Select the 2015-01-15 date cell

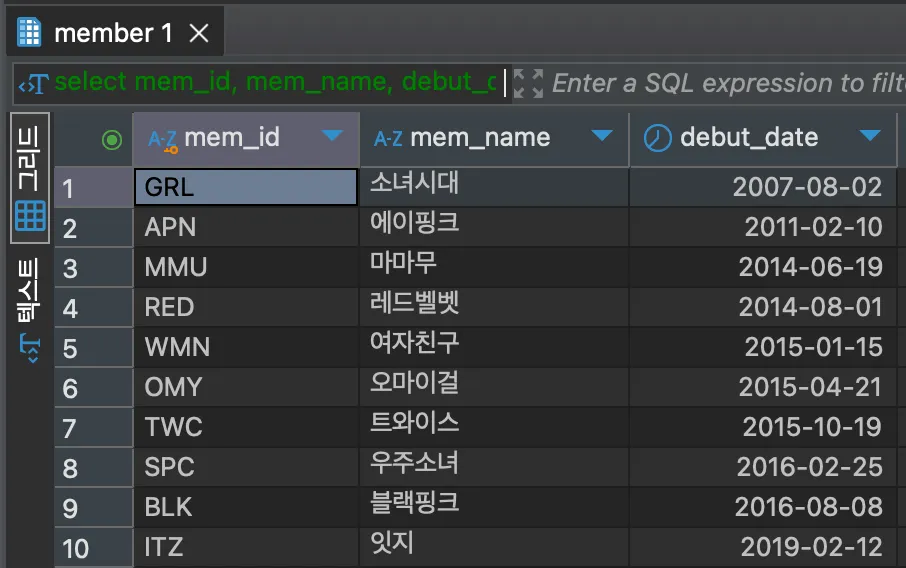(763, 348)
